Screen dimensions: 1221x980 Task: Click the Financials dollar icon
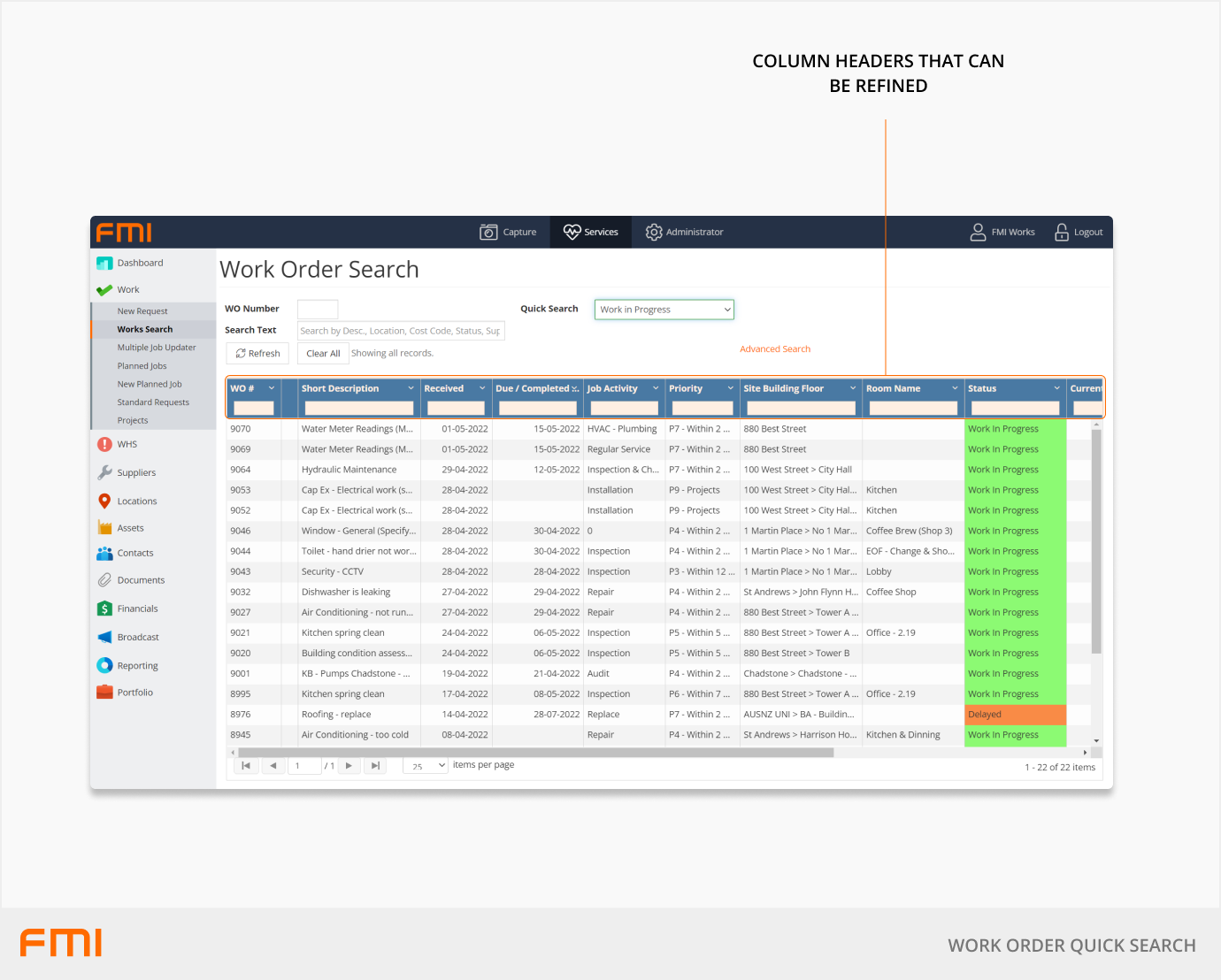[x=104, y=609]
